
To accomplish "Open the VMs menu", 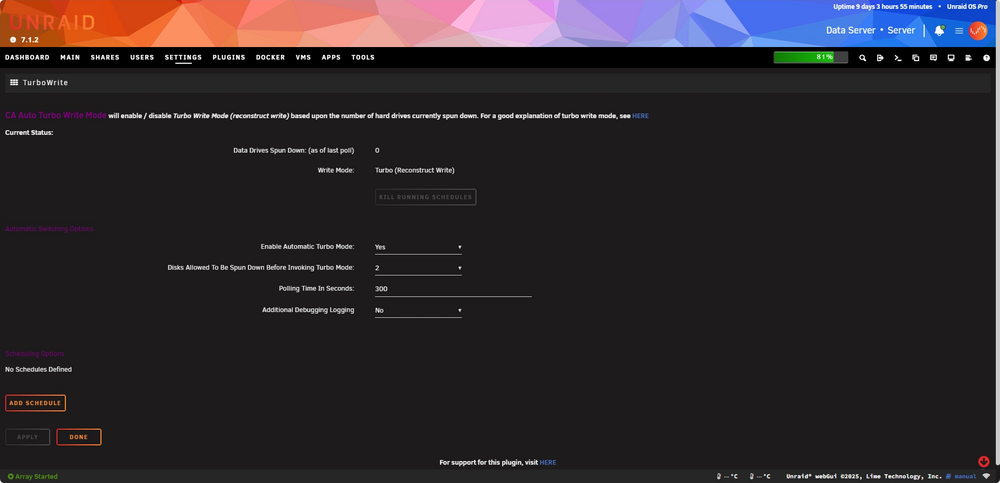I will tap(304, 57).
